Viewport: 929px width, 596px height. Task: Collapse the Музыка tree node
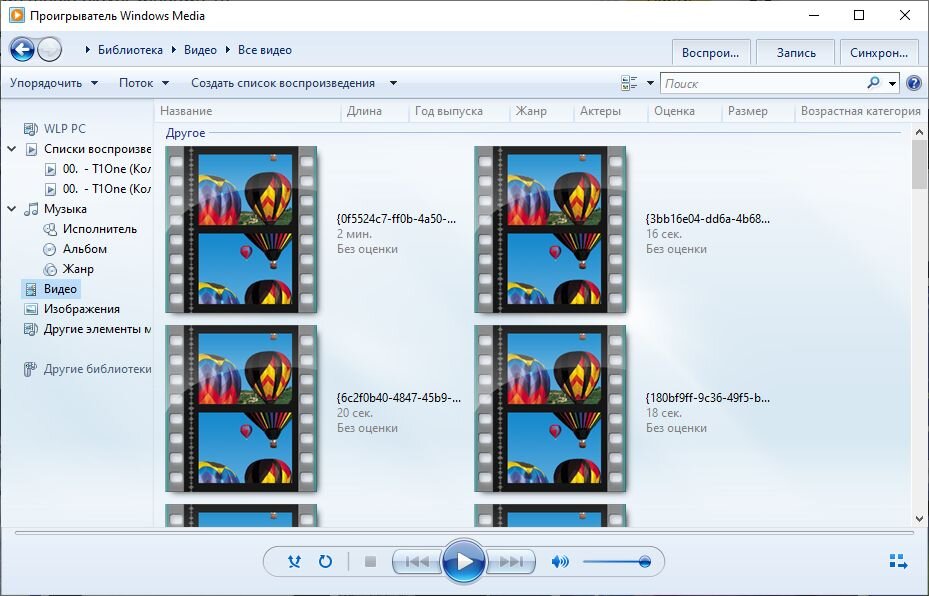click(x=11, y=209)
